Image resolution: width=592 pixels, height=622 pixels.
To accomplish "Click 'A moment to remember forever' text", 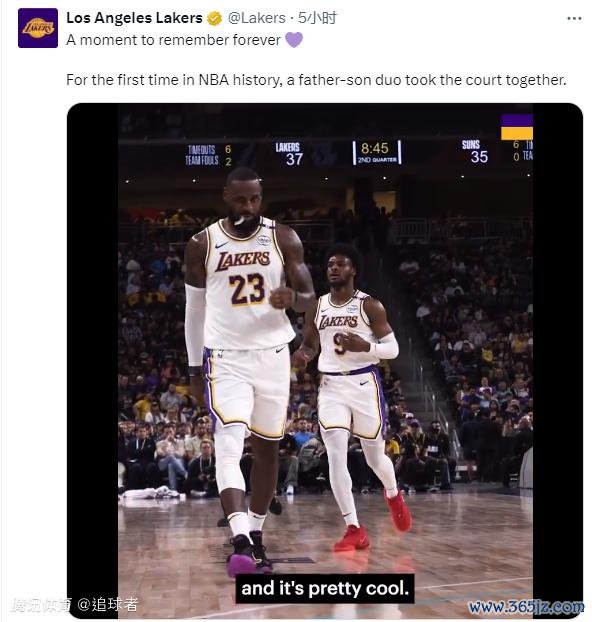I will [173, 40].
